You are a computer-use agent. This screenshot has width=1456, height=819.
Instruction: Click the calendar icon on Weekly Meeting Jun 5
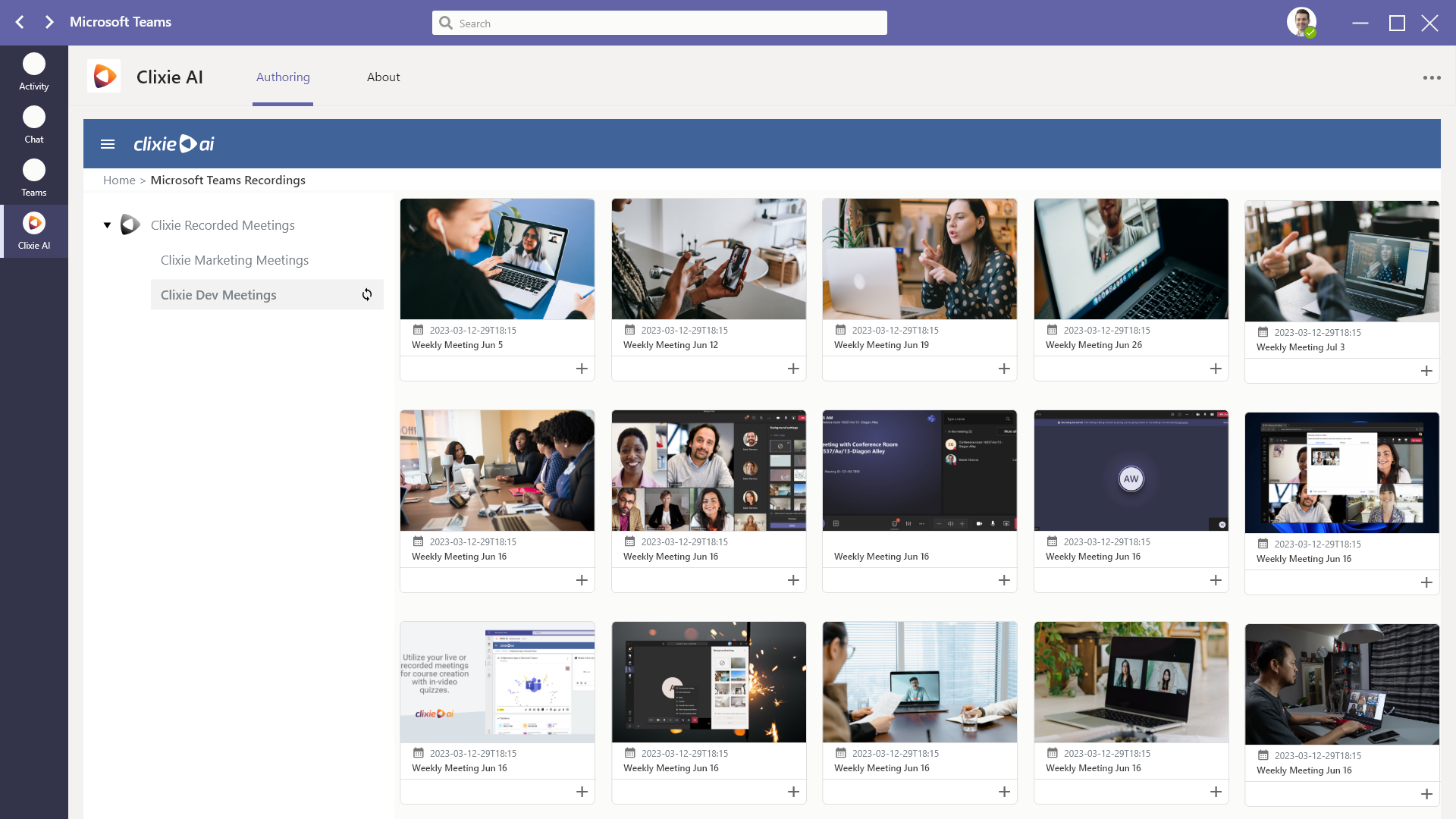419,330
